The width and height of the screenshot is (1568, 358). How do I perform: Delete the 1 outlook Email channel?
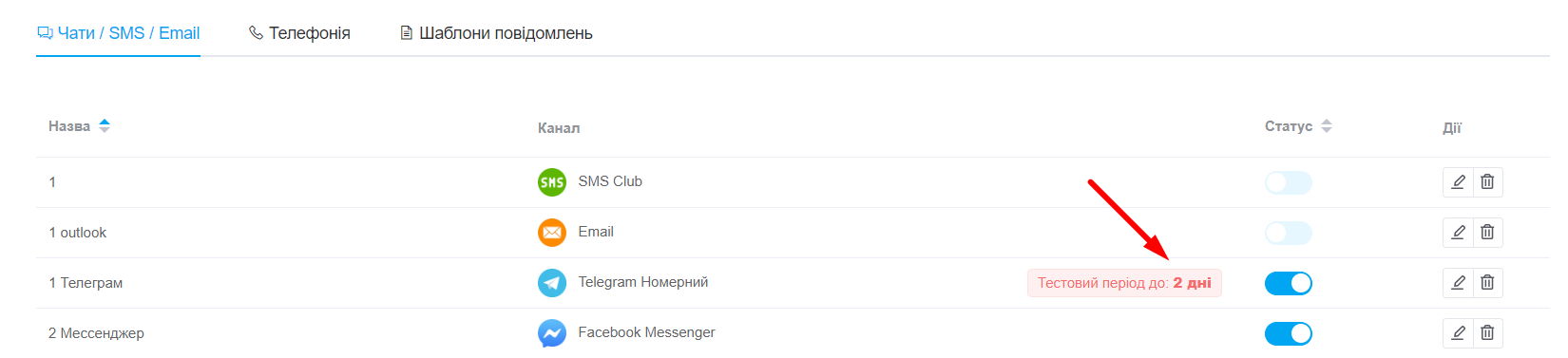(x=1487, y=232)
